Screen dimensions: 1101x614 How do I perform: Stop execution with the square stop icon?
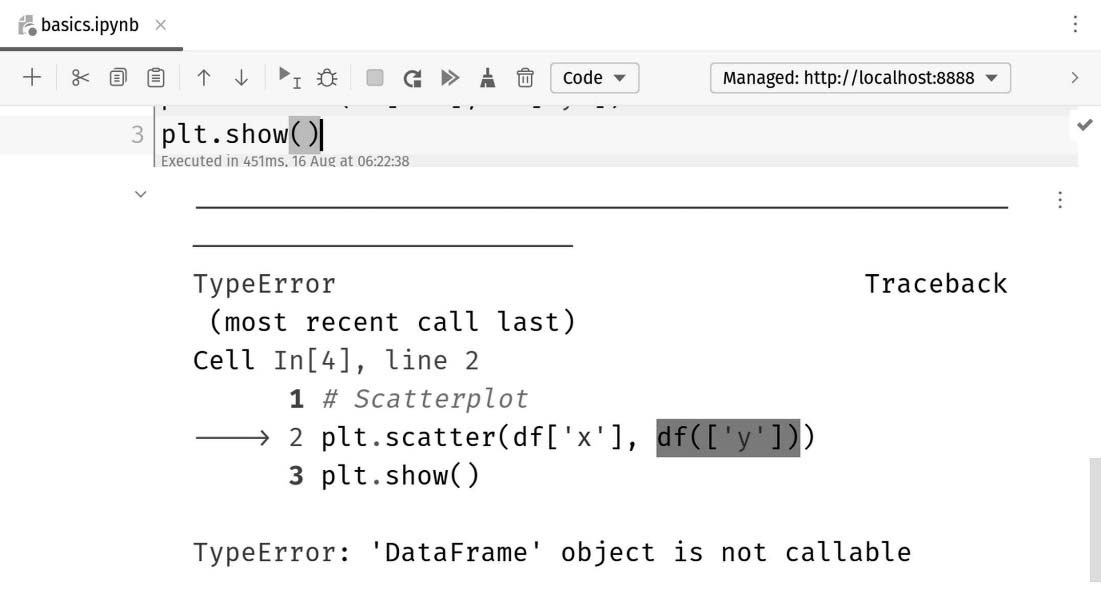point(374,77)
